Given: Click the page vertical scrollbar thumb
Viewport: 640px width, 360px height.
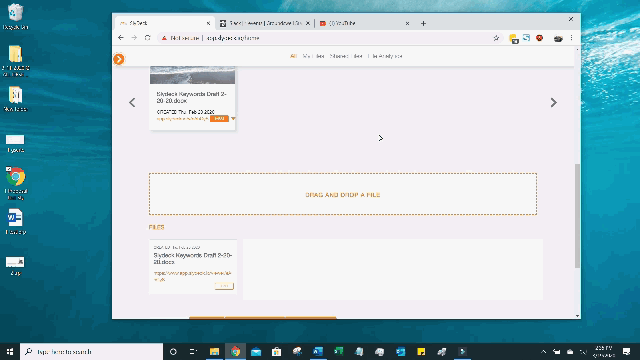Looking at the screenshot, I should pyautogui.click(x=577, y=216).
